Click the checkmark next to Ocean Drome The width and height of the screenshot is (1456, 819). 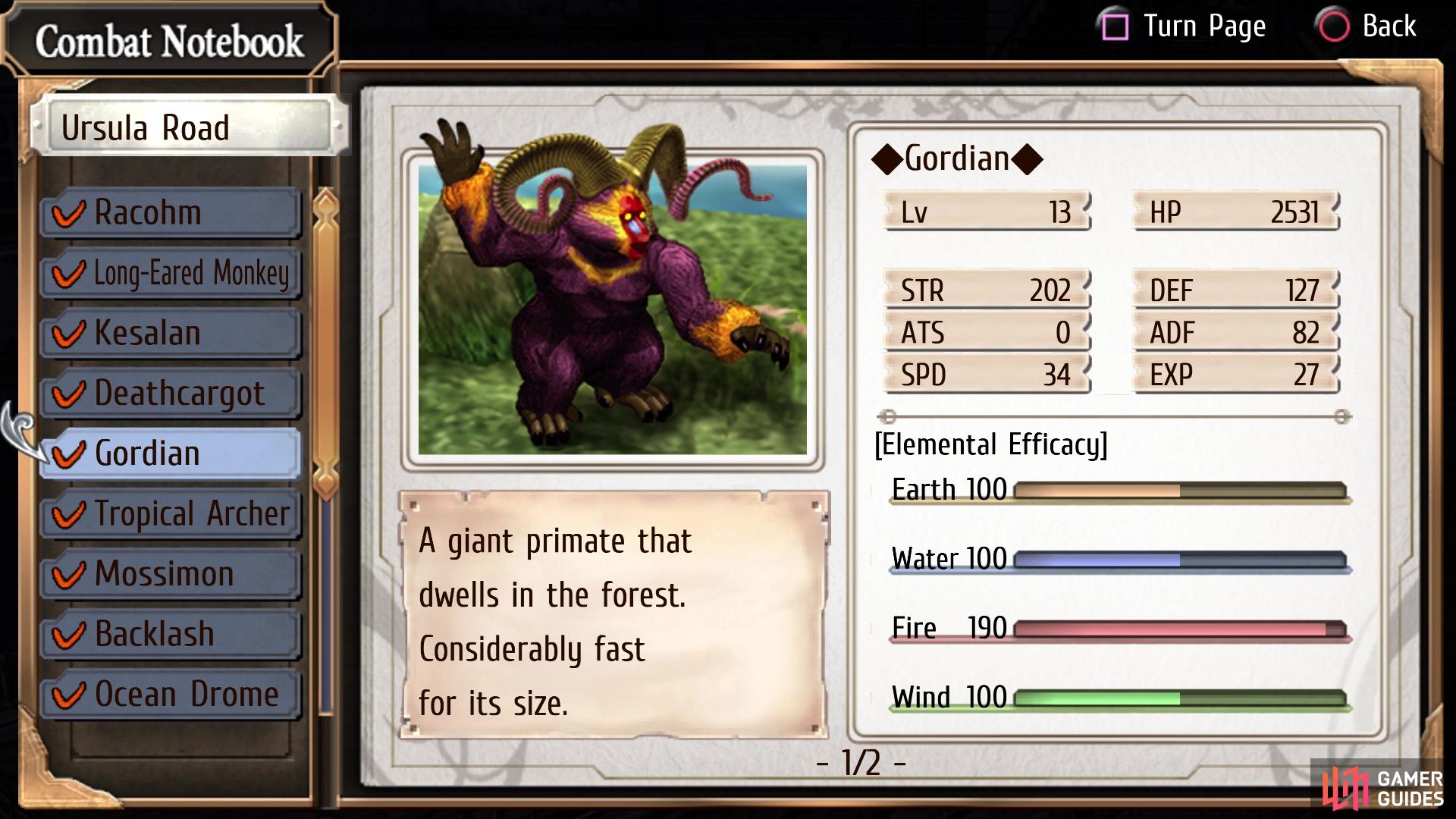click(68, 695)
